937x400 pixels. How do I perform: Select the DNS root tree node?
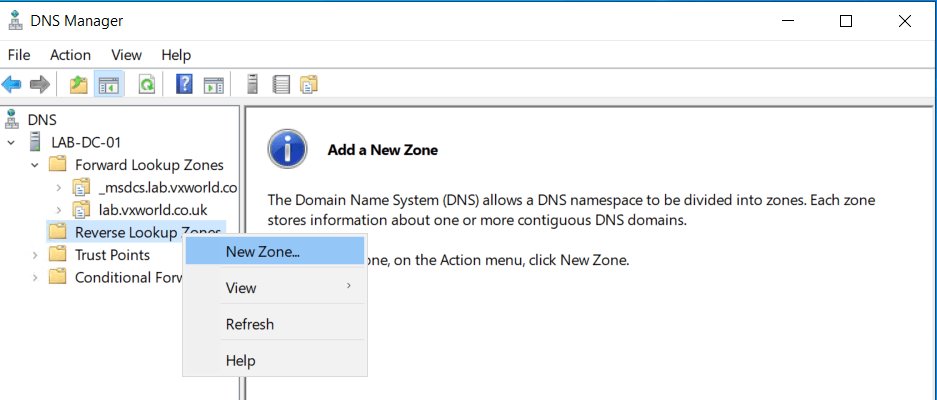tap(42, 119)
